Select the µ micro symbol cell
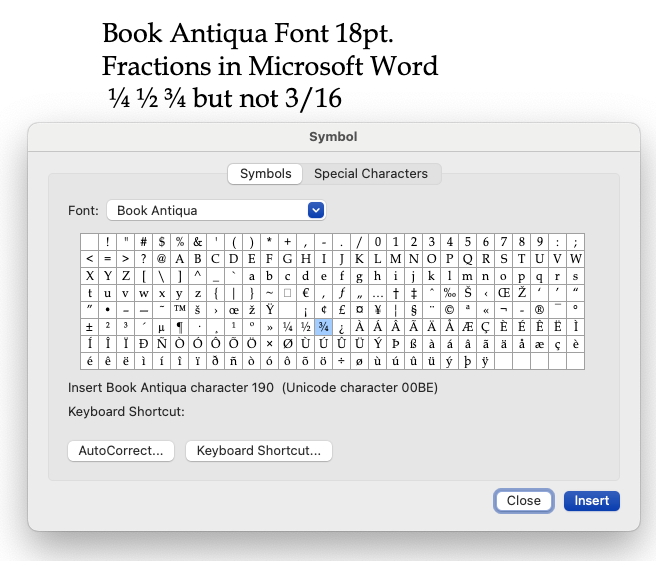This screenshot has width=656, height=561. point(161,327)
